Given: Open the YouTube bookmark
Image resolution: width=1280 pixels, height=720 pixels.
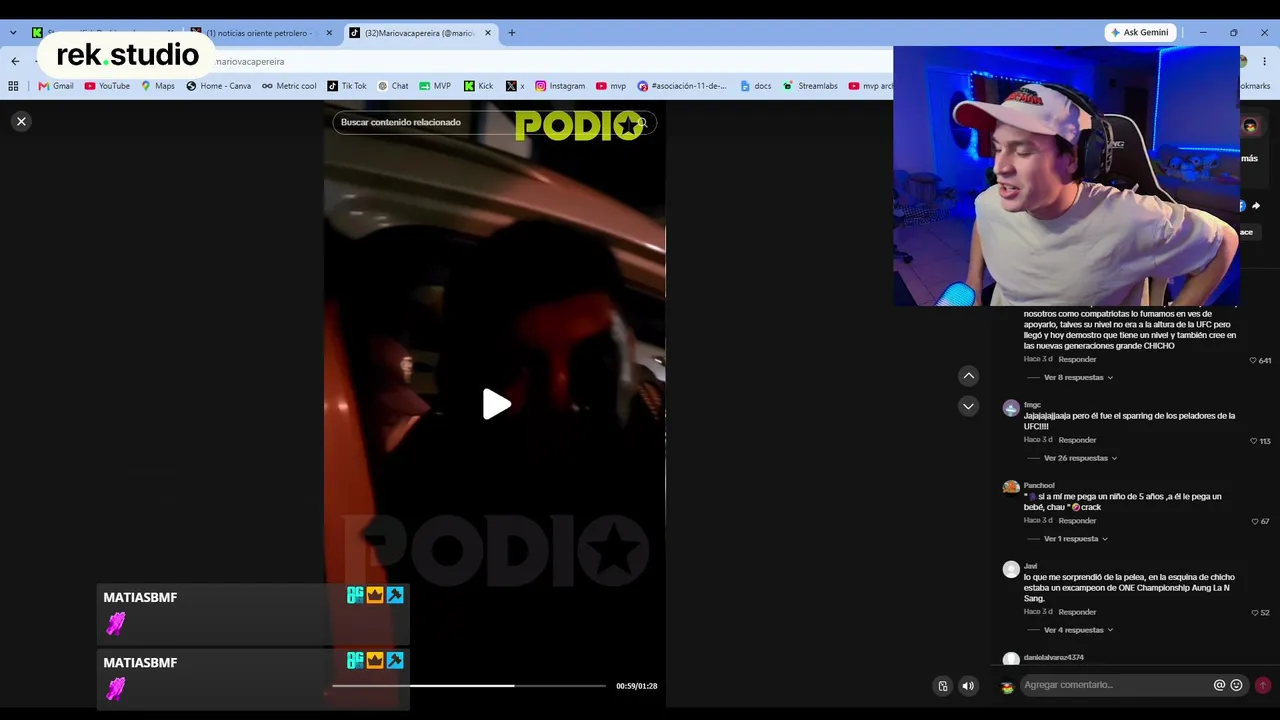Looking at the screenshot, I should [x=107, y=86].
